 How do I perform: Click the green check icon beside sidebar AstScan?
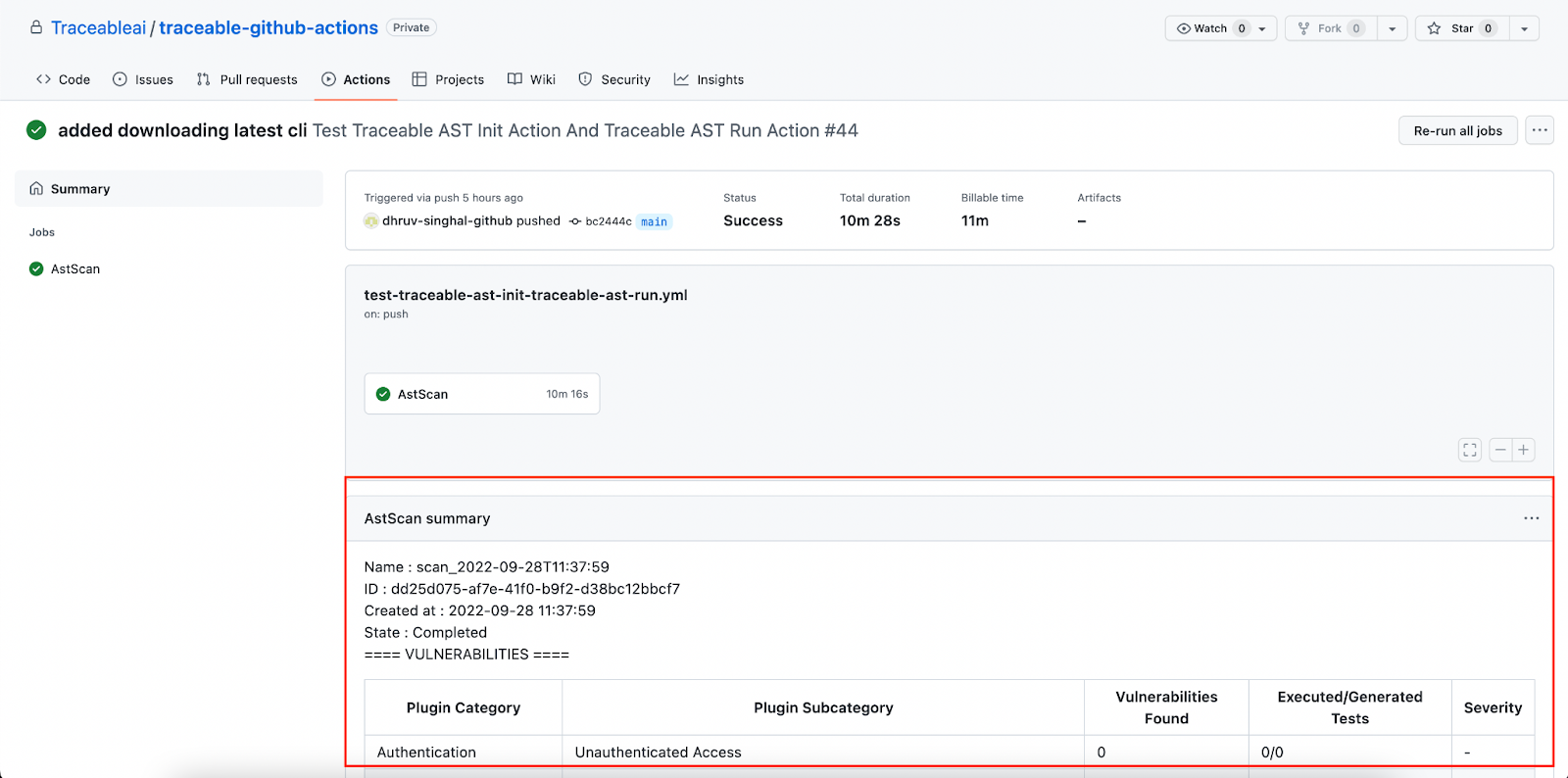[x=36, y=268]
